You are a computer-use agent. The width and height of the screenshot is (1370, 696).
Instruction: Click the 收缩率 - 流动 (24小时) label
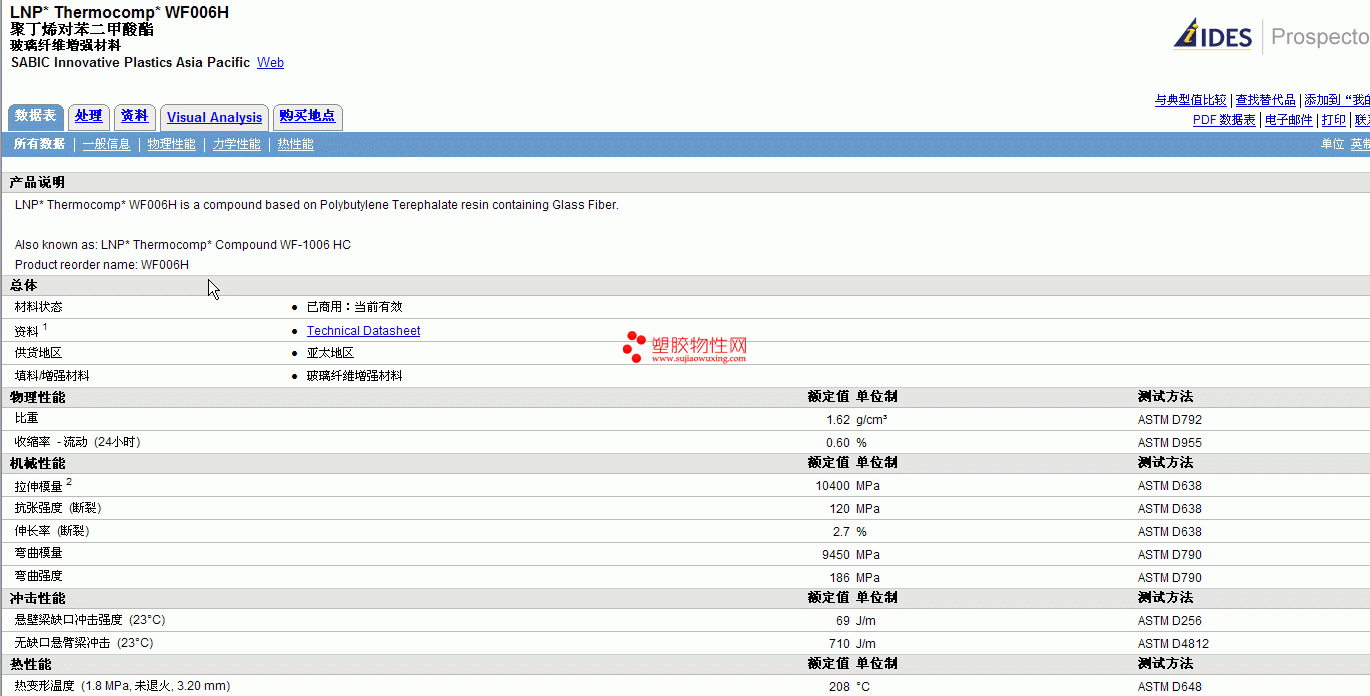(78, 442)
